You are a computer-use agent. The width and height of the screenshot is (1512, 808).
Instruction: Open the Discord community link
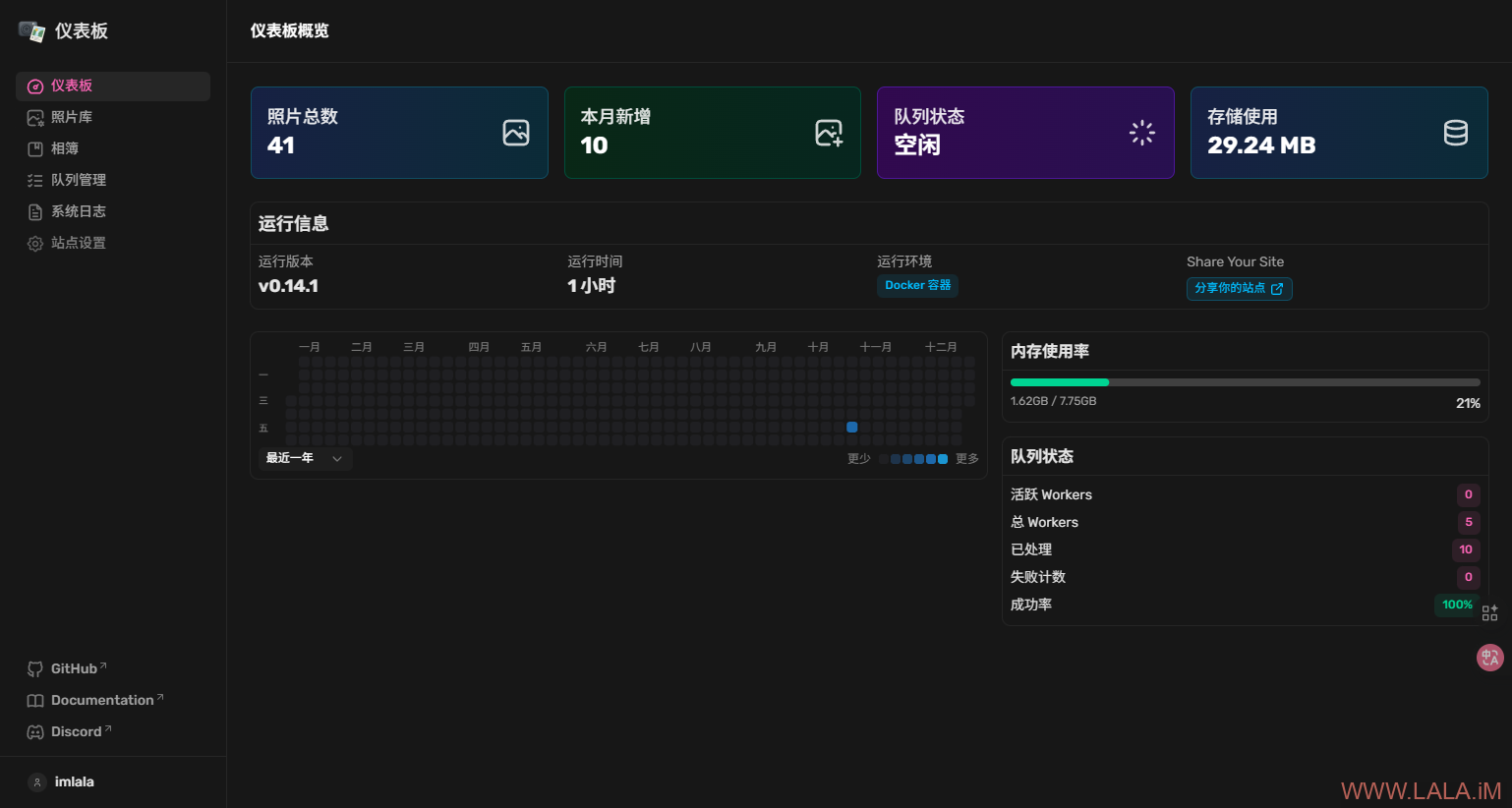coord(76,731)
